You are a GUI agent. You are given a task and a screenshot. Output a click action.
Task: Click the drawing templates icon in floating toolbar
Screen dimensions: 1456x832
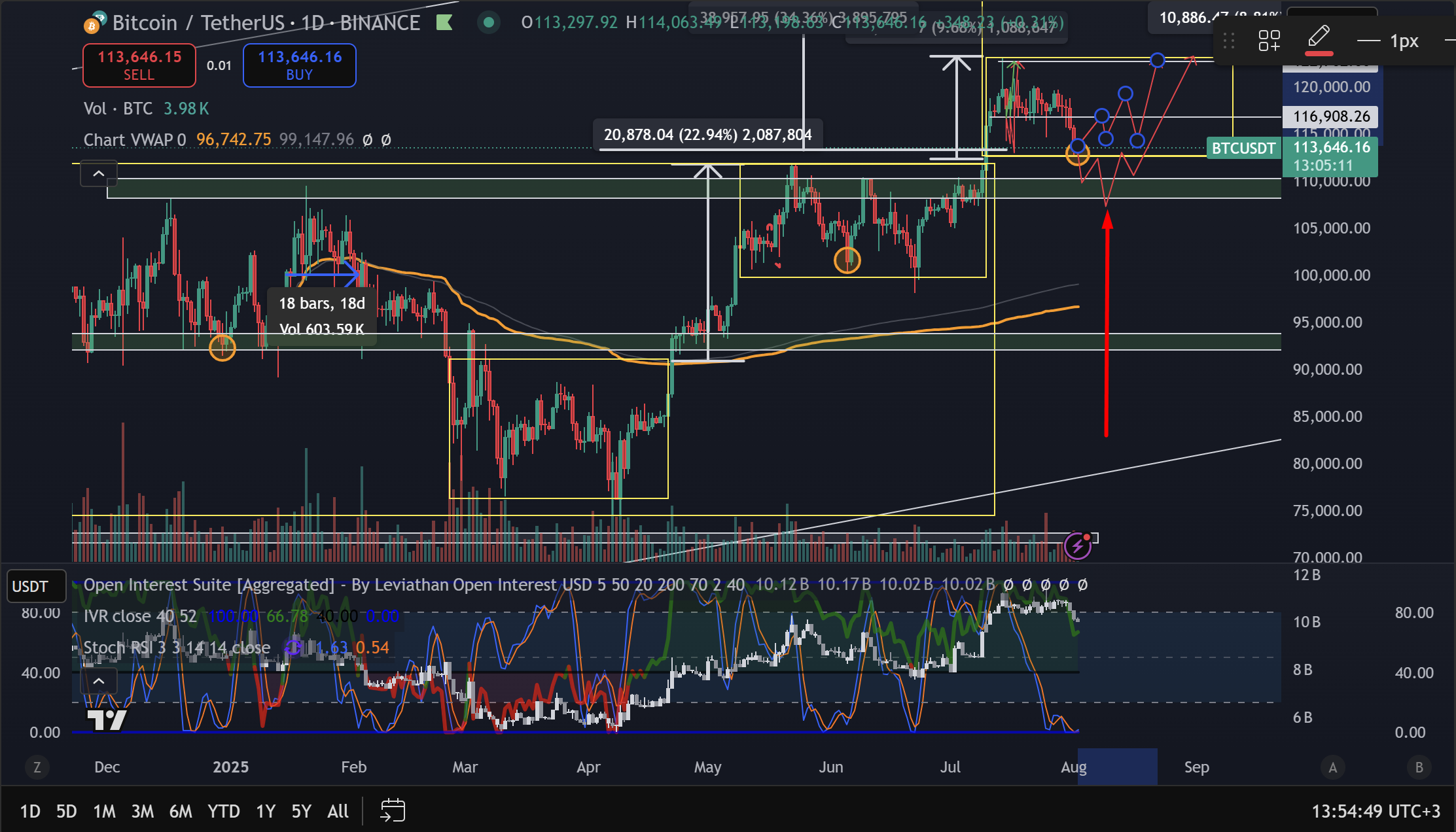pos(1269,41)
